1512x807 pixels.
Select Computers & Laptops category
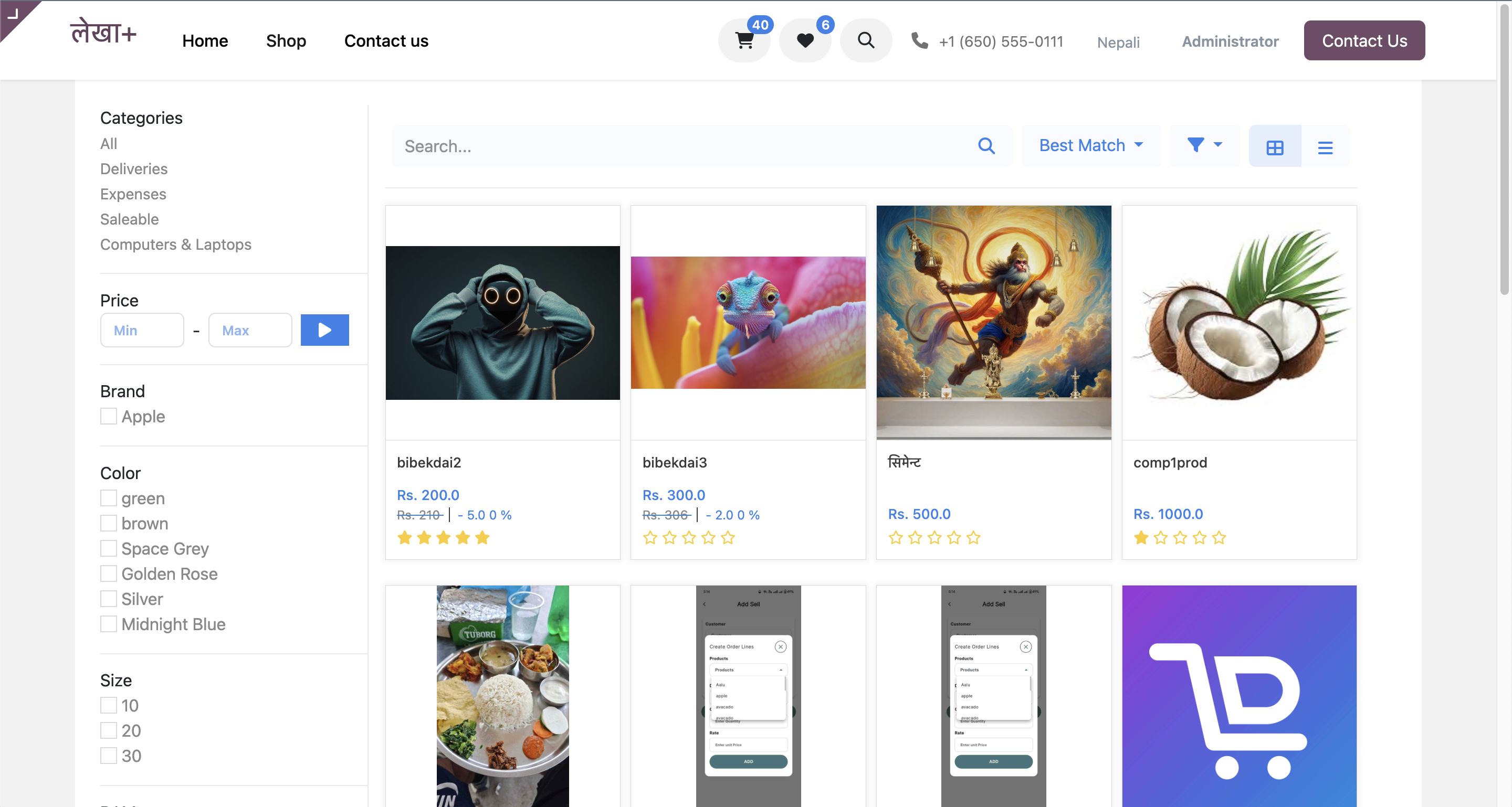coord(175,245)
